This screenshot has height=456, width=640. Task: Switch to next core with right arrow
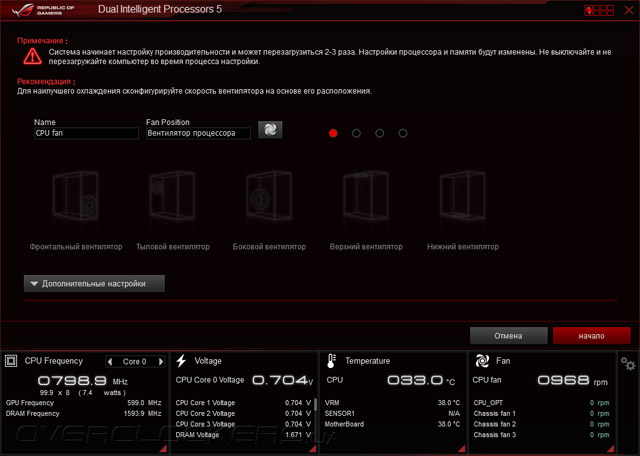[161, 362]
